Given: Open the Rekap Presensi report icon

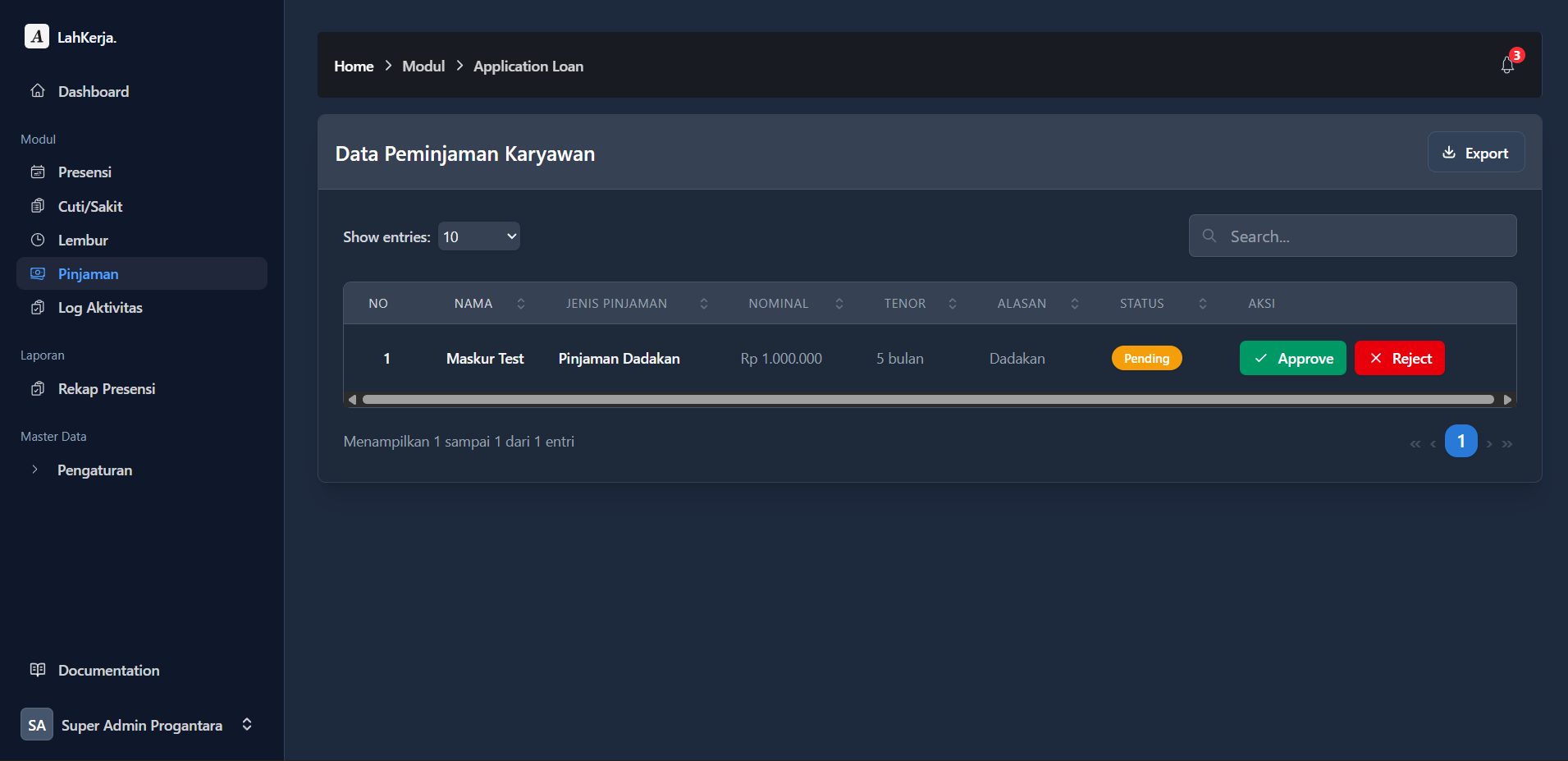Looking at the screenshot, I should pos(38,388).
